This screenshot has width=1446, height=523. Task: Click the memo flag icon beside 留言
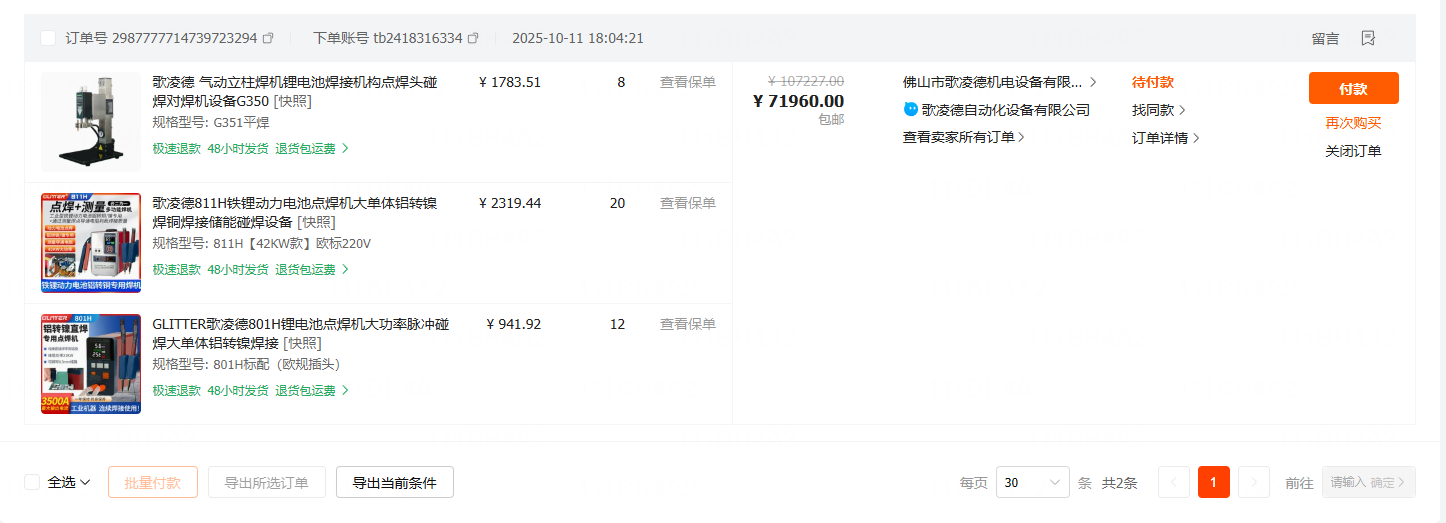[x=1368, y=38]
